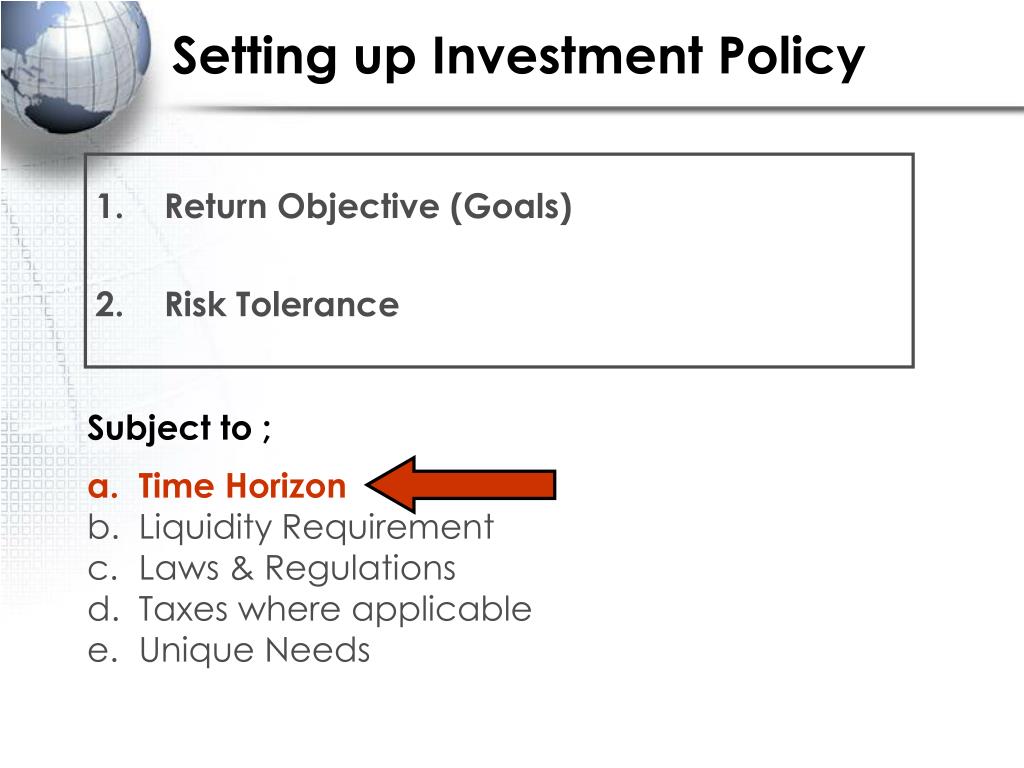Click the Liquidity Requirement line
This screenshot has width=1024, height=768.
316,527
